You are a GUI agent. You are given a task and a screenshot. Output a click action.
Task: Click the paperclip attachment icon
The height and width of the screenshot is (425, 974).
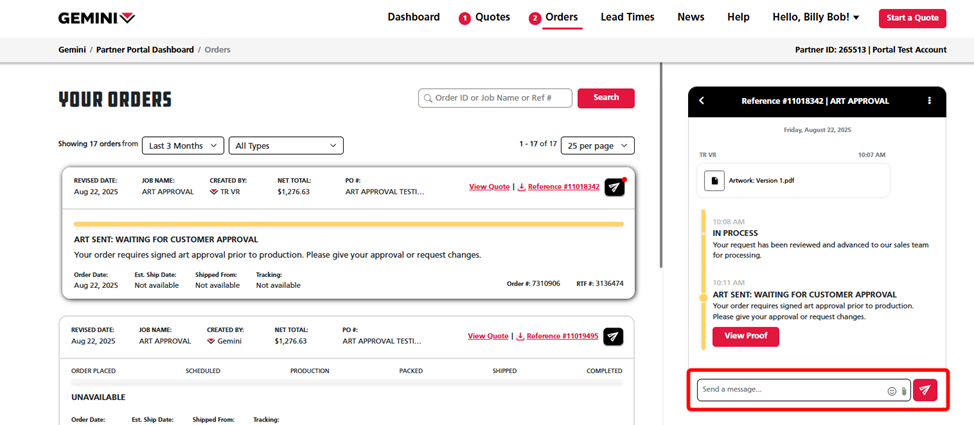coord(903,390)
